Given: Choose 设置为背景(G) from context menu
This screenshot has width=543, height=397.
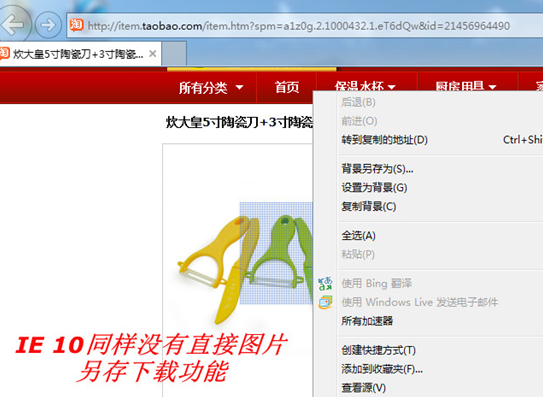Looking at the screenshot, I should click(x=374, y=188).
